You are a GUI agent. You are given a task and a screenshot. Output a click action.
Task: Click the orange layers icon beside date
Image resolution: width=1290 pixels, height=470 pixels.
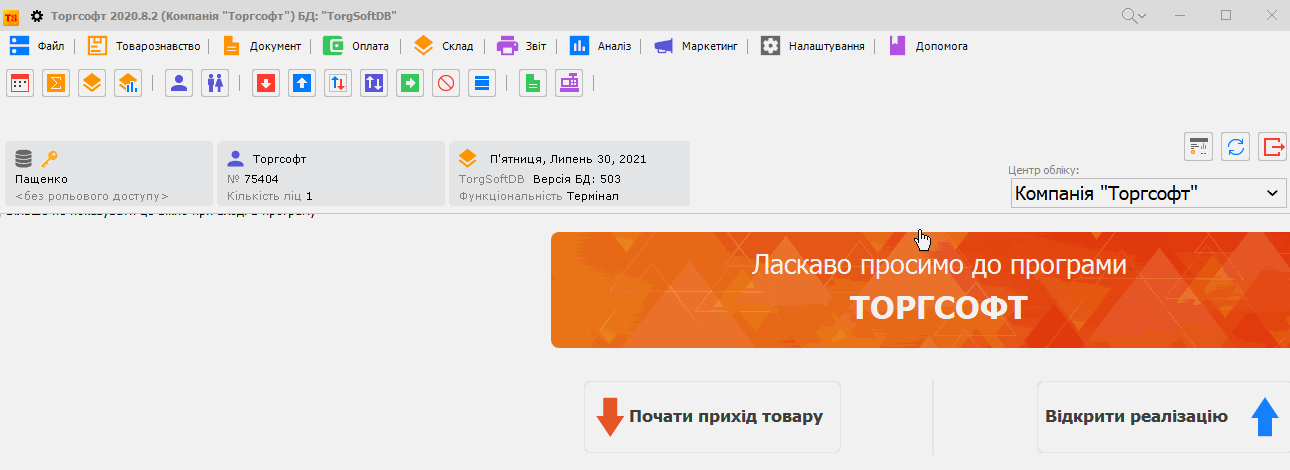[x=468, y=158]
